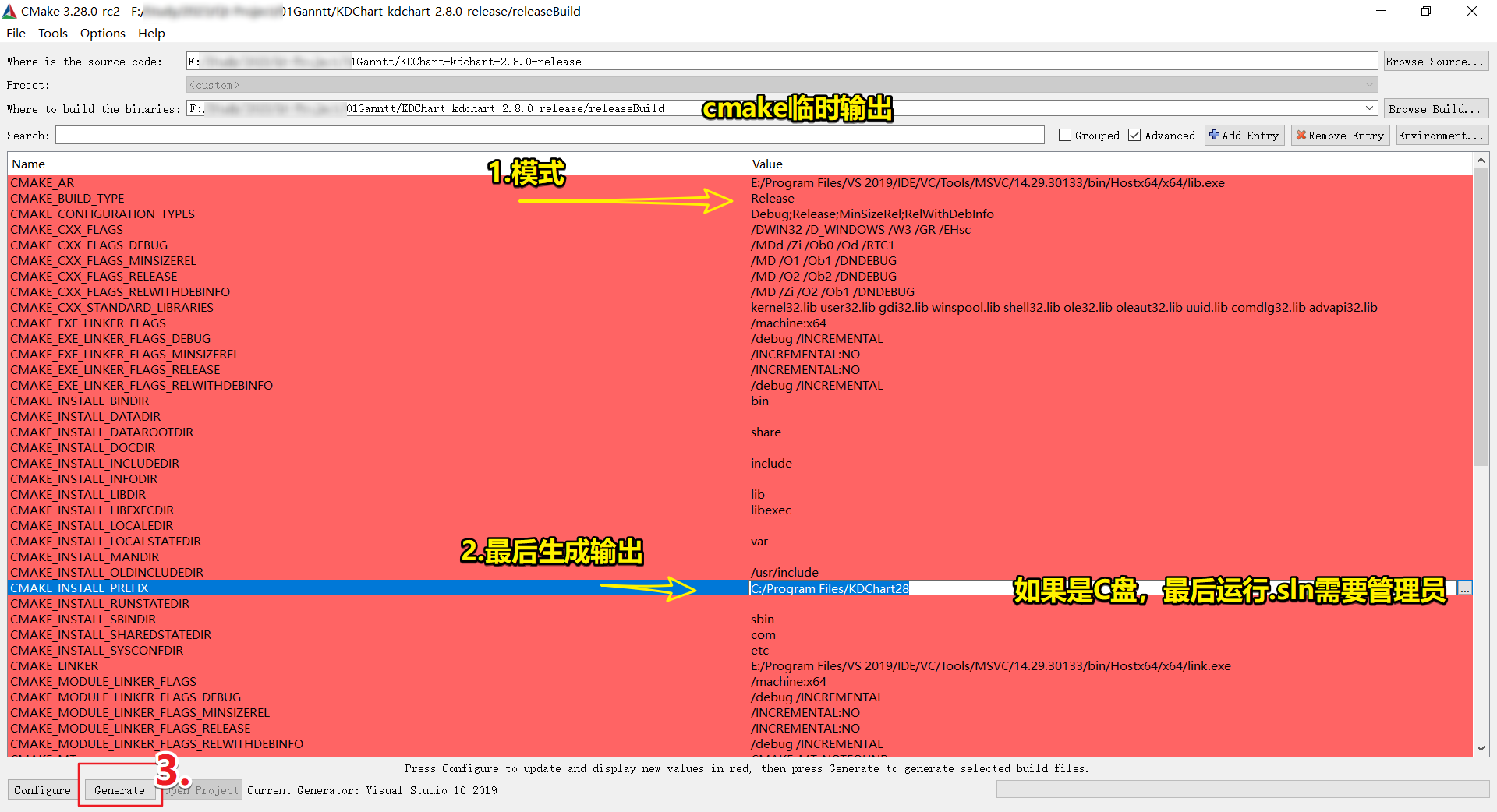Viewport: 1497px width, 812px height.
Task: Edit the CMAKE_INSTALL_PREFIX value field
Action: [1102, 588]
